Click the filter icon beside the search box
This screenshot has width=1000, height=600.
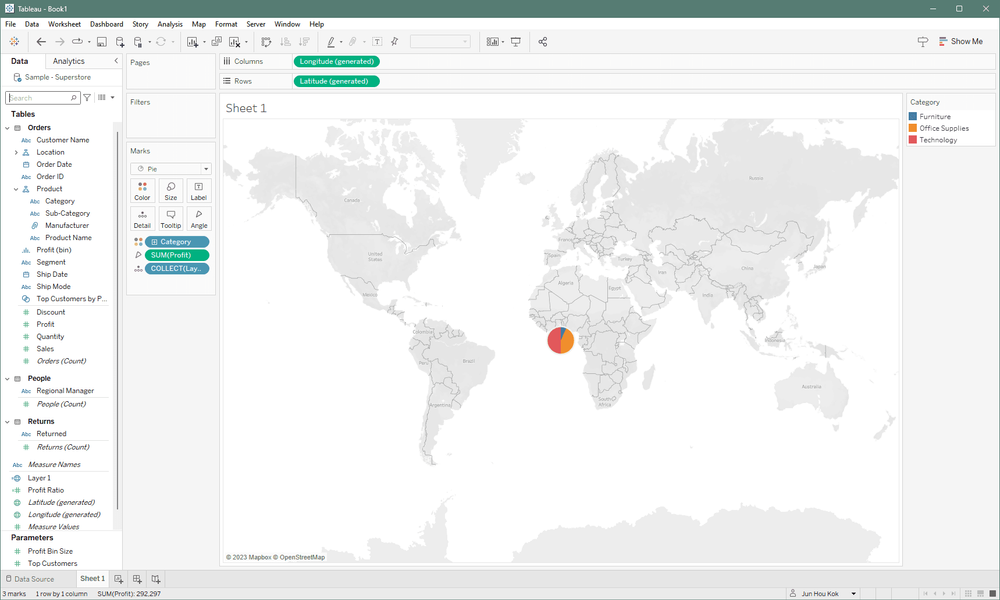point(87,98)
